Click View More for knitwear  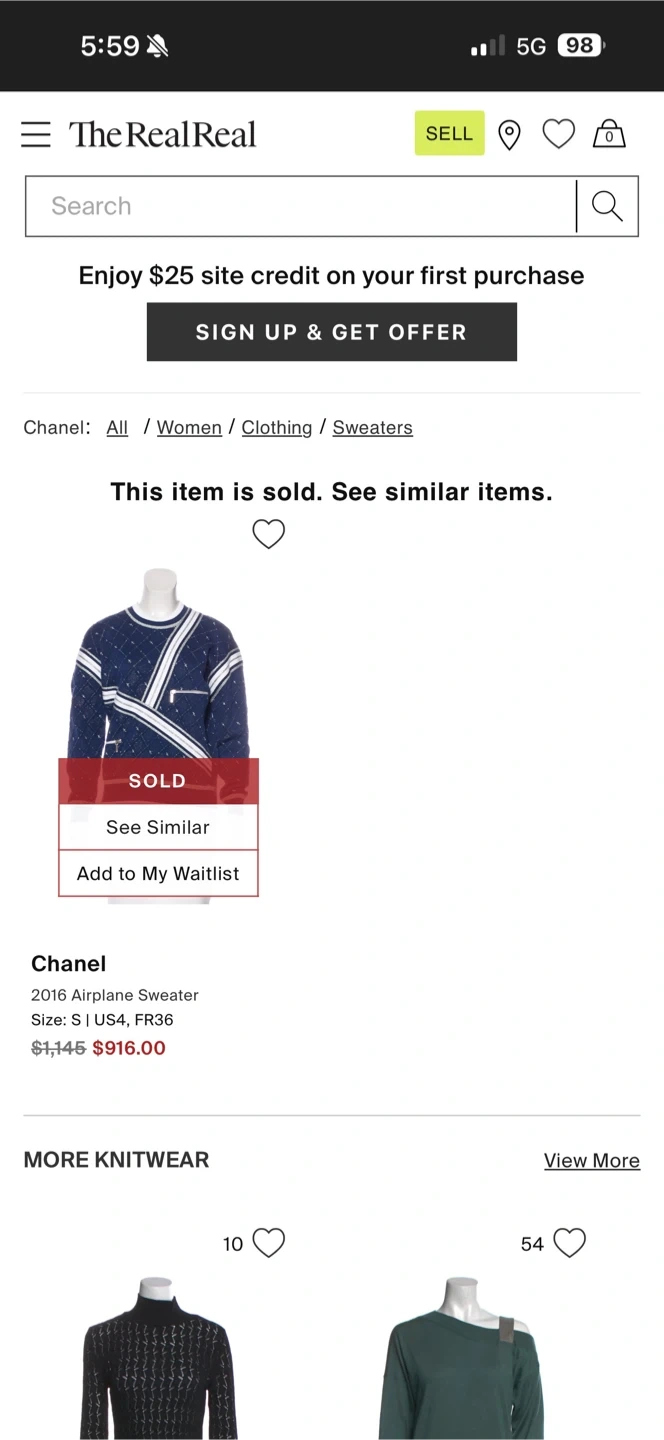tap(592, 1160)
